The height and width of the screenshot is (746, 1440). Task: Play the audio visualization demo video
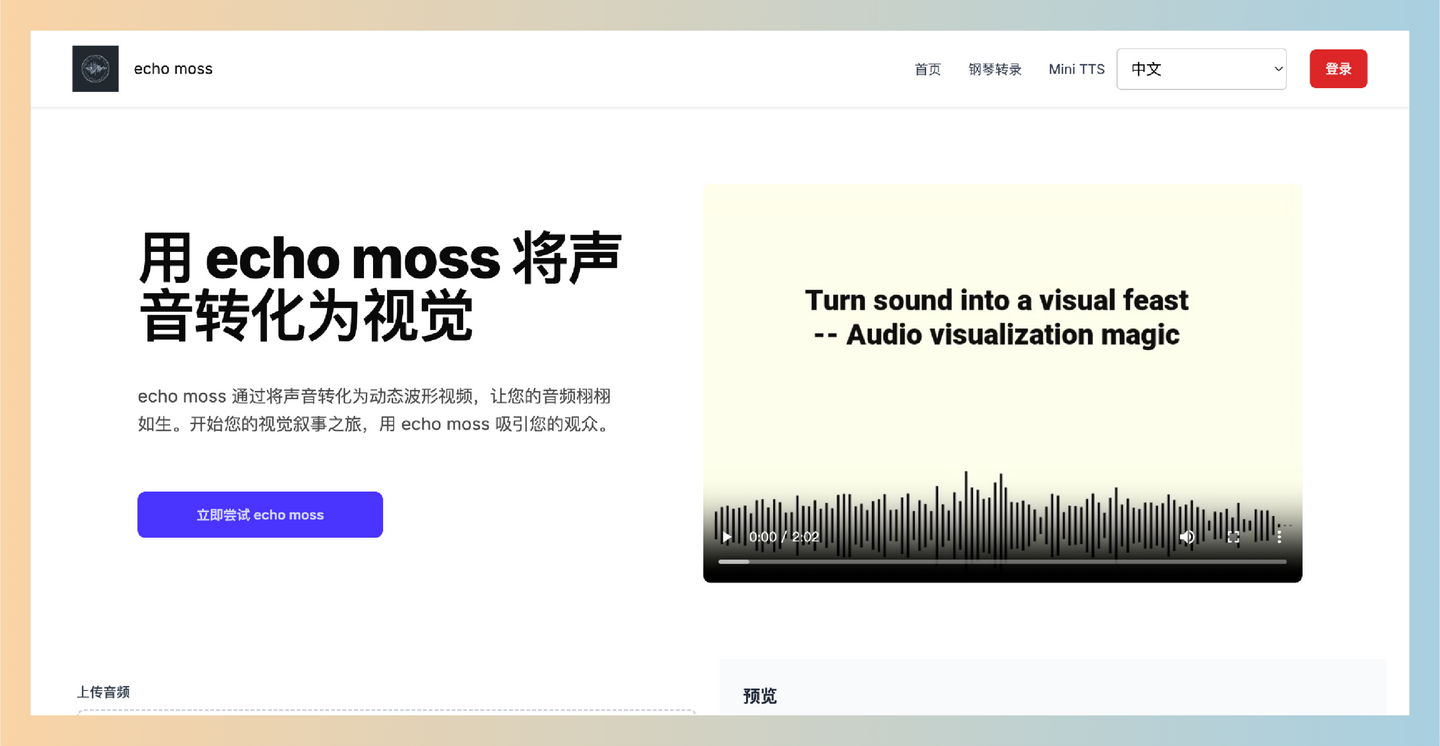(726, 537)
